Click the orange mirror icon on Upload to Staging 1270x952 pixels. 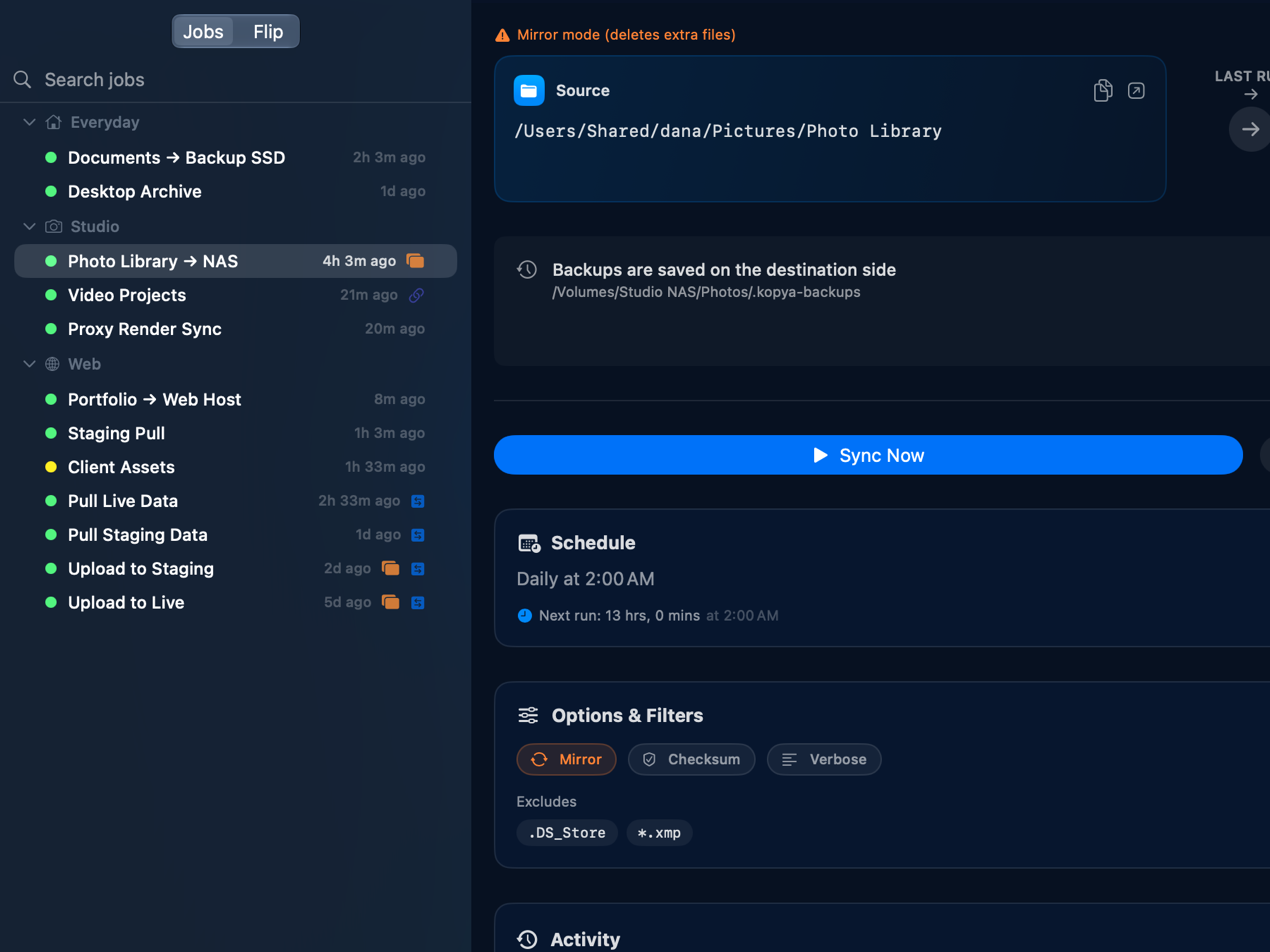pyautogui.click(x=390, y=569)
